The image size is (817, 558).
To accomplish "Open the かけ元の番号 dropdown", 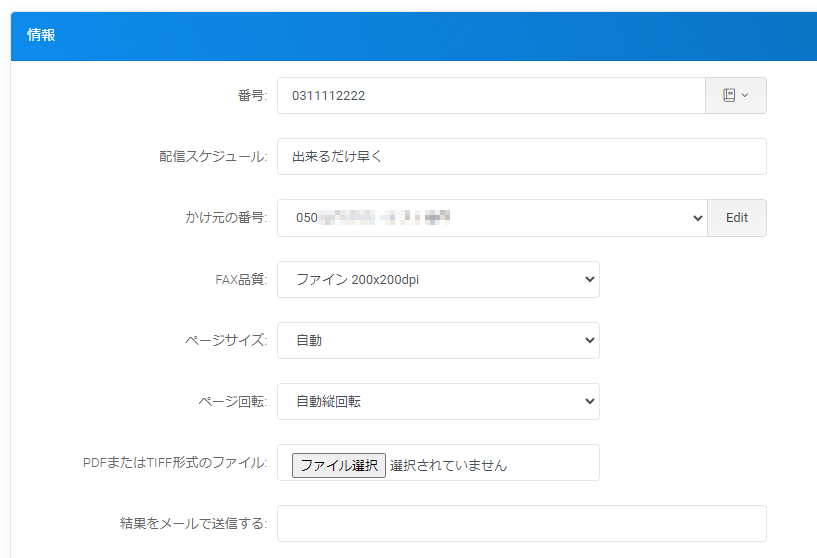I will pos(492,218).
